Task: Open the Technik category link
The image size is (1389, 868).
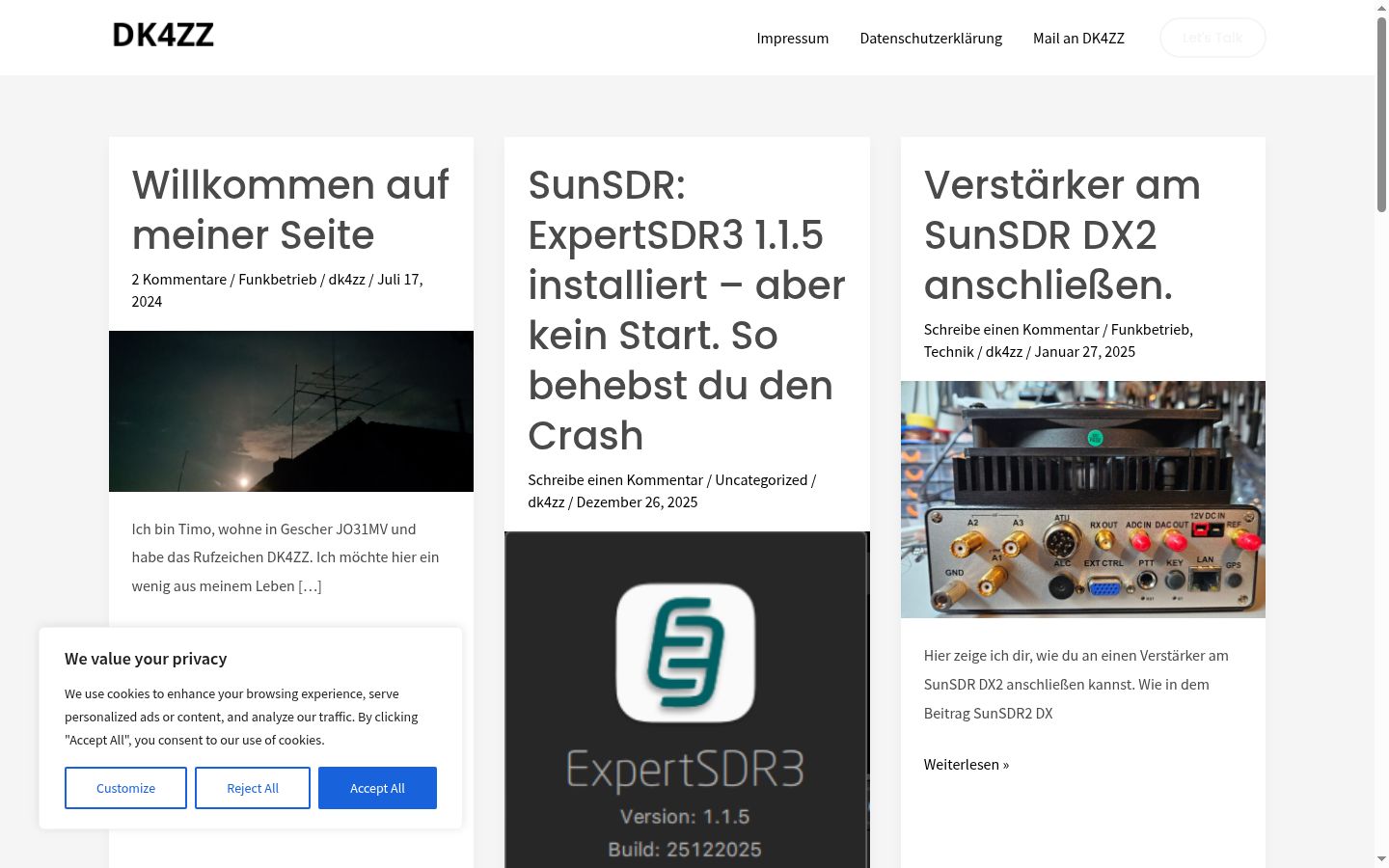Action: pyautogui.click(x=949, y=351)
